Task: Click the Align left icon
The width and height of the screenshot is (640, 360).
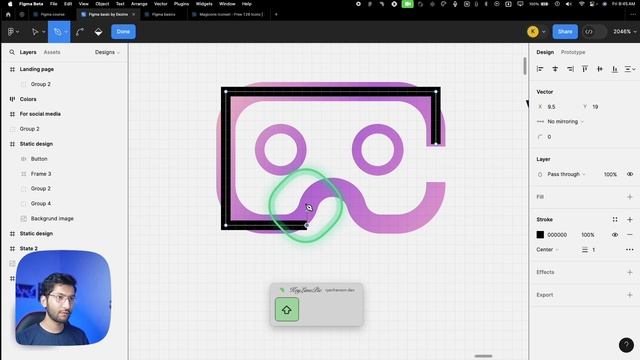Action: (x=540, y=69)
